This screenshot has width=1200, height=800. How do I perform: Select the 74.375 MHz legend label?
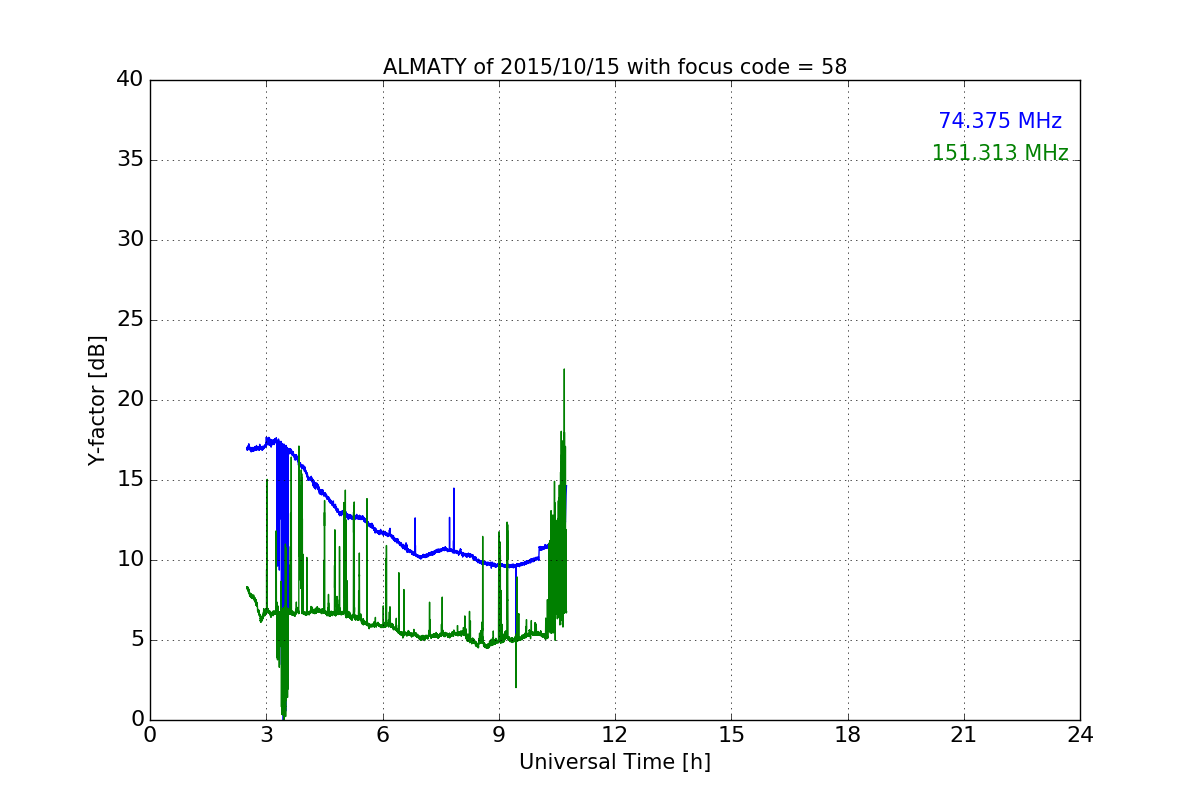point(1000,121)
